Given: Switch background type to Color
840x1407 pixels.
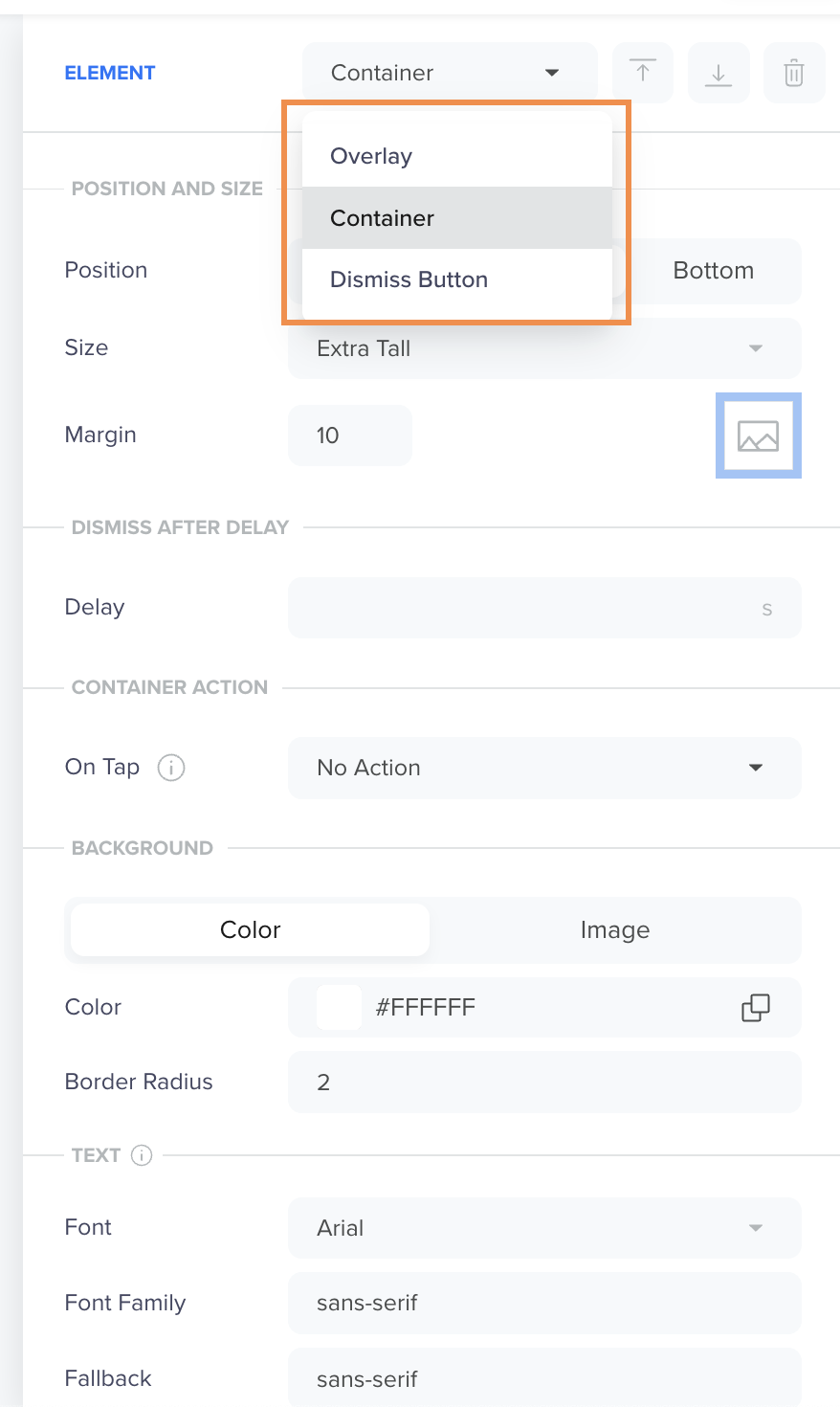Looking at the screenshot, I should [251, 930].
